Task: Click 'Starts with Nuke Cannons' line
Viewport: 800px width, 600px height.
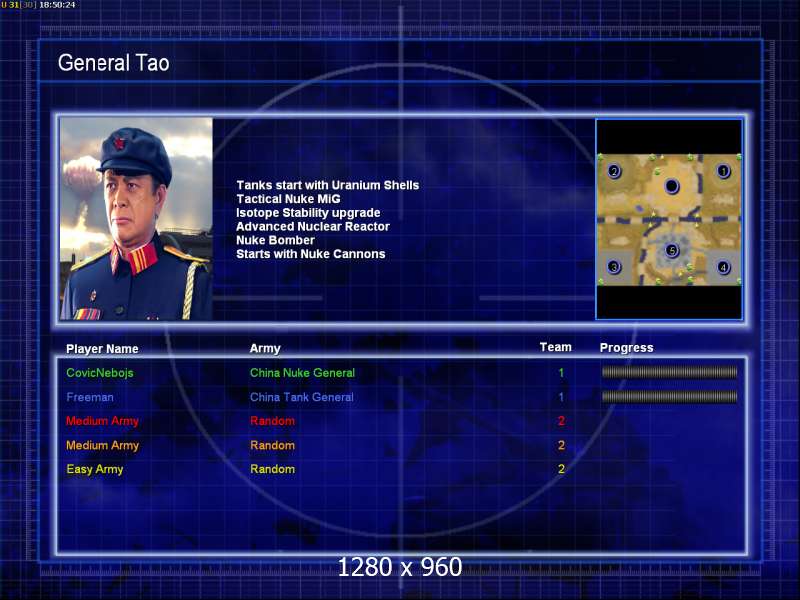Action: coord(311,254)
